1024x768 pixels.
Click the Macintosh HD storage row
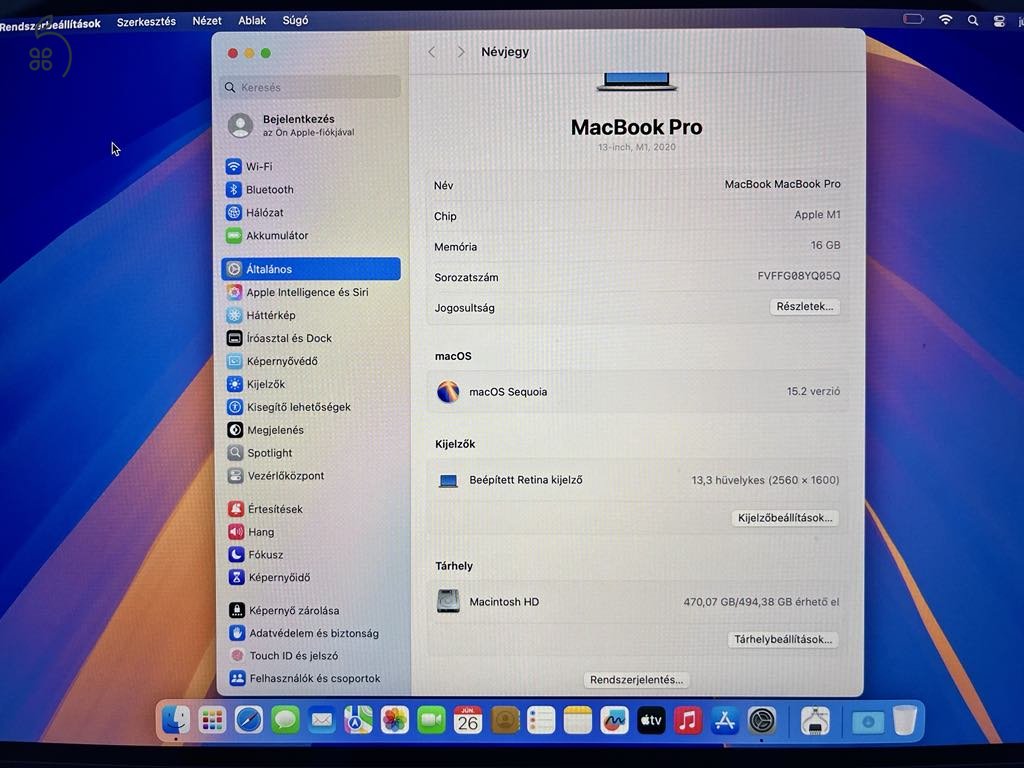click(638, 601)
